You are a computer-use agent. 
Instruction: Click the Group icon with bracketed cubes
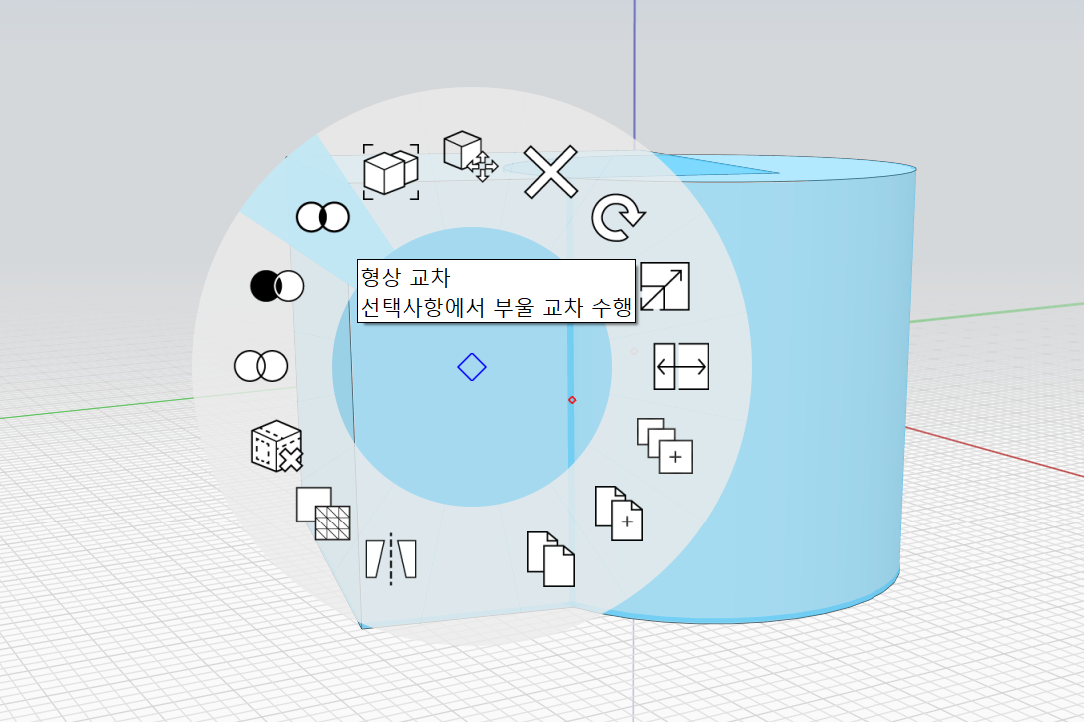point(391,172)
